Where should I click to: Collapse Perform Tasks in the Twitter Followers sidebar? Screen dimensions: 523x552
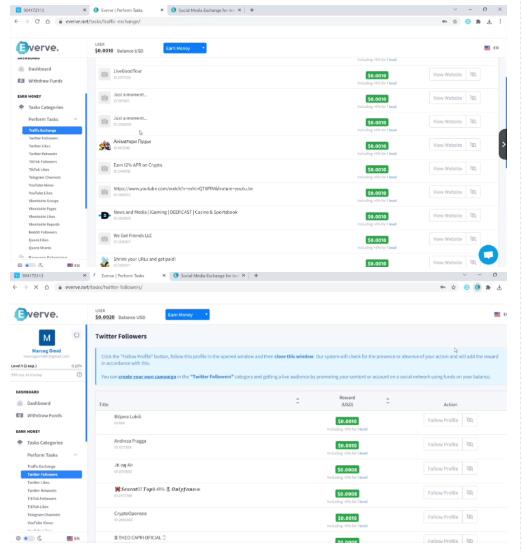pyautogui.click(x=76, y=455)
